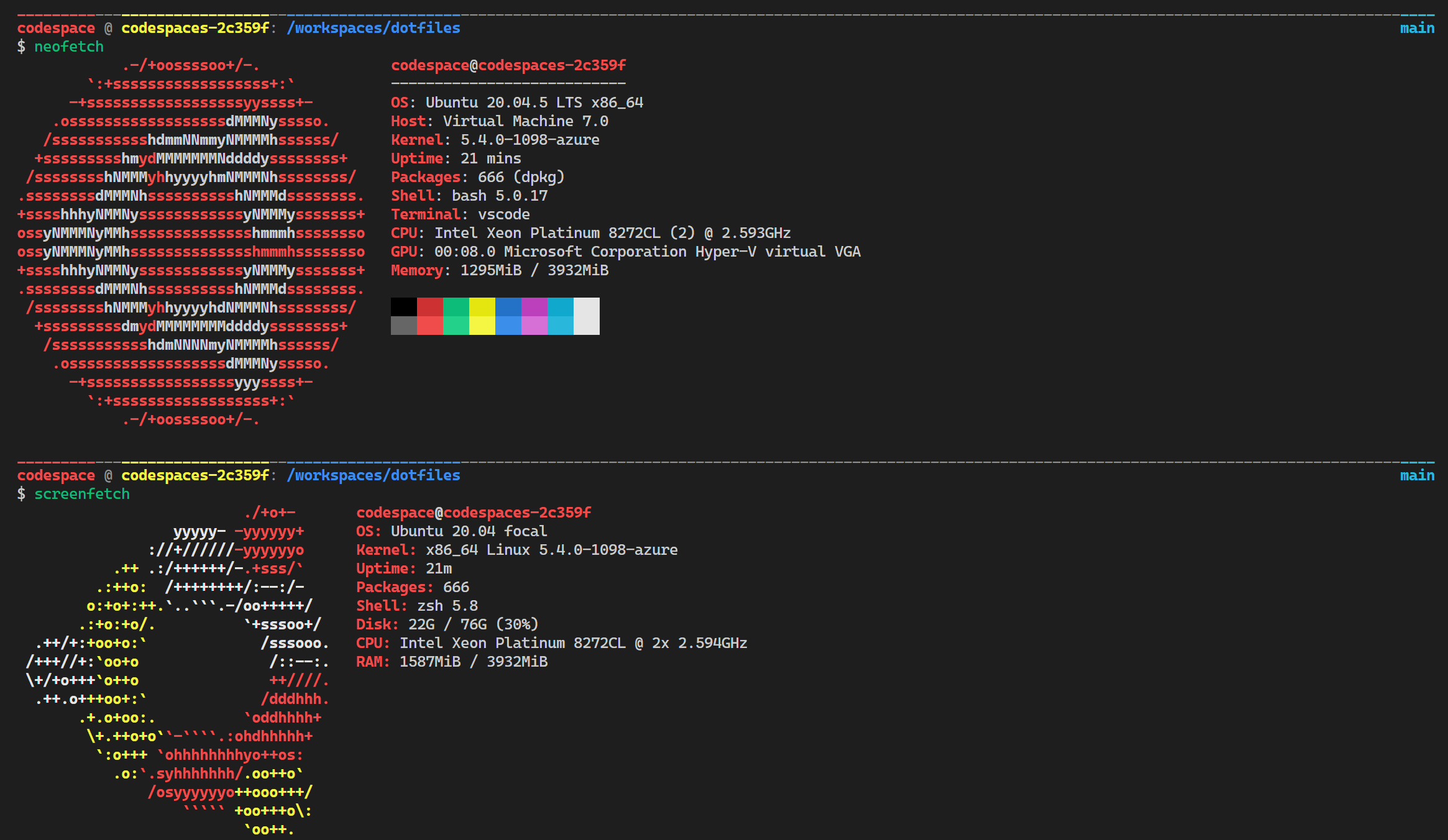Click the 'screenfetch' command text
The width and height of the screenshot is (1448, 840).
82,494
